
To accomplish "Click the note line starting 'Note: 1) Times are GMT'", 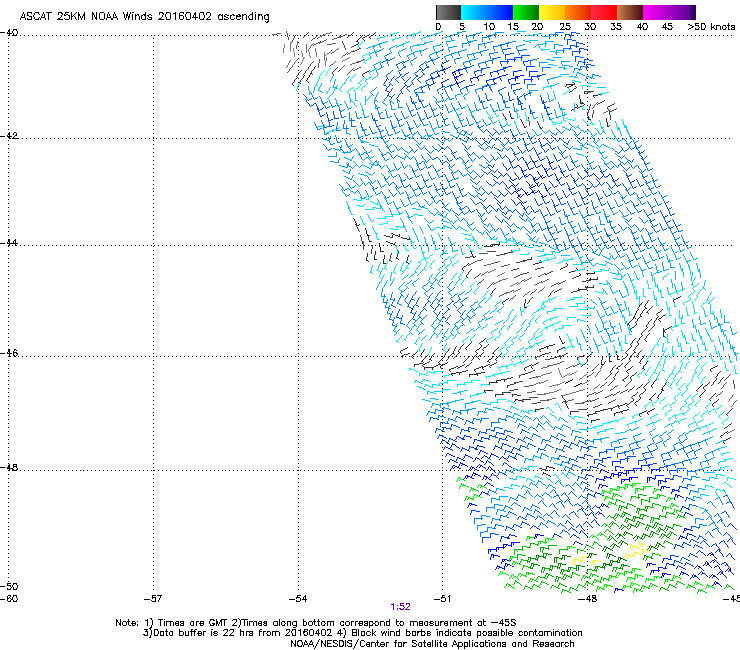I will [316, 623].
